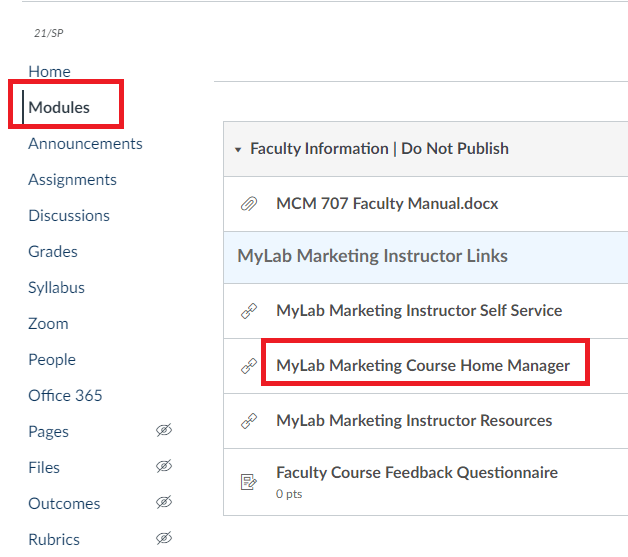Collapse the Faculty Information module arrow
Image resolution: width=628 pixels, height=557 pixels.
click(238, 150)
